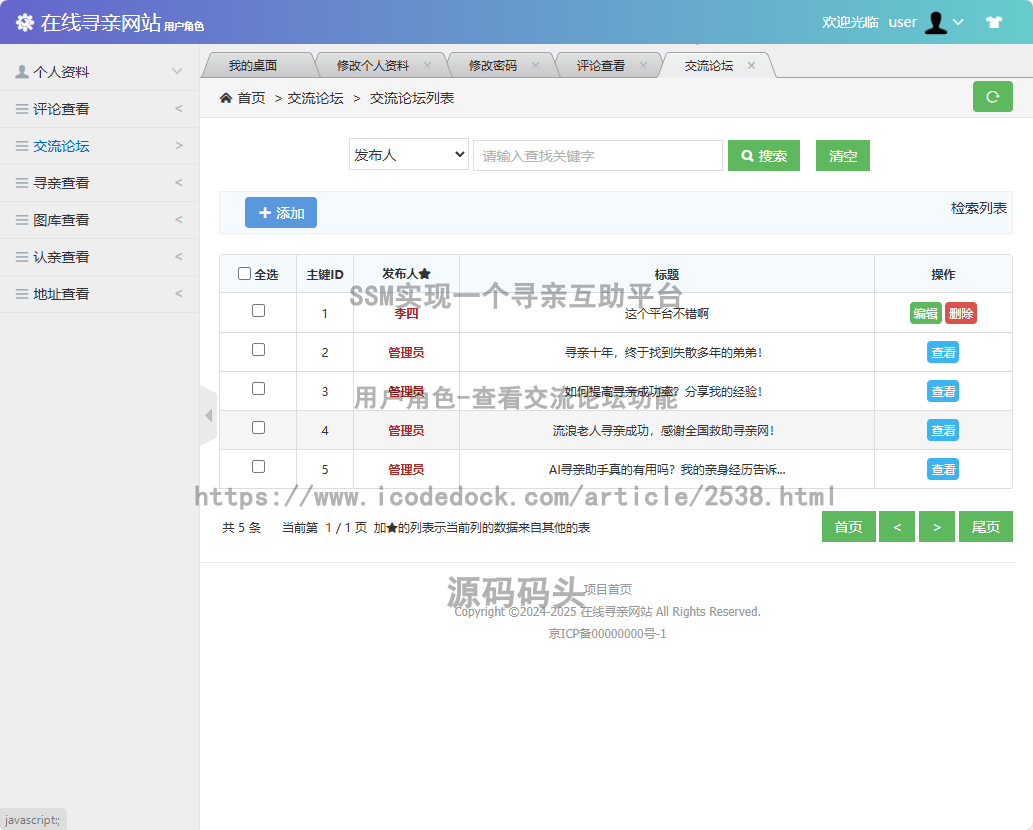Close the 交流论坛 tab
Viewport: 1033px width, 830px height.
(x=752, y=65)
